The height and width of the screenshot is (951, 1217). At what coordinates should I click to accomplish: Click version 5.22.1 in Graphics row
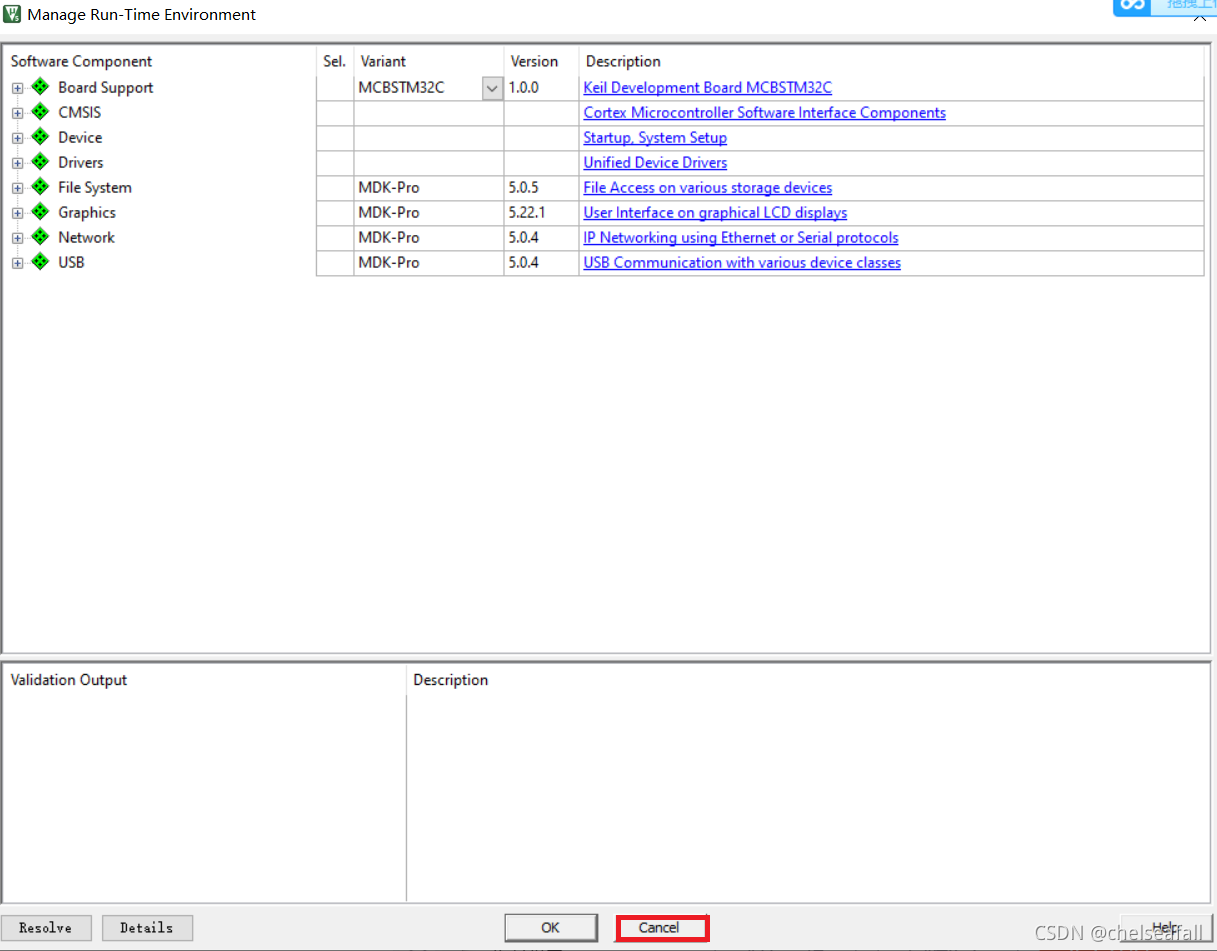click(x=527, y=213)
